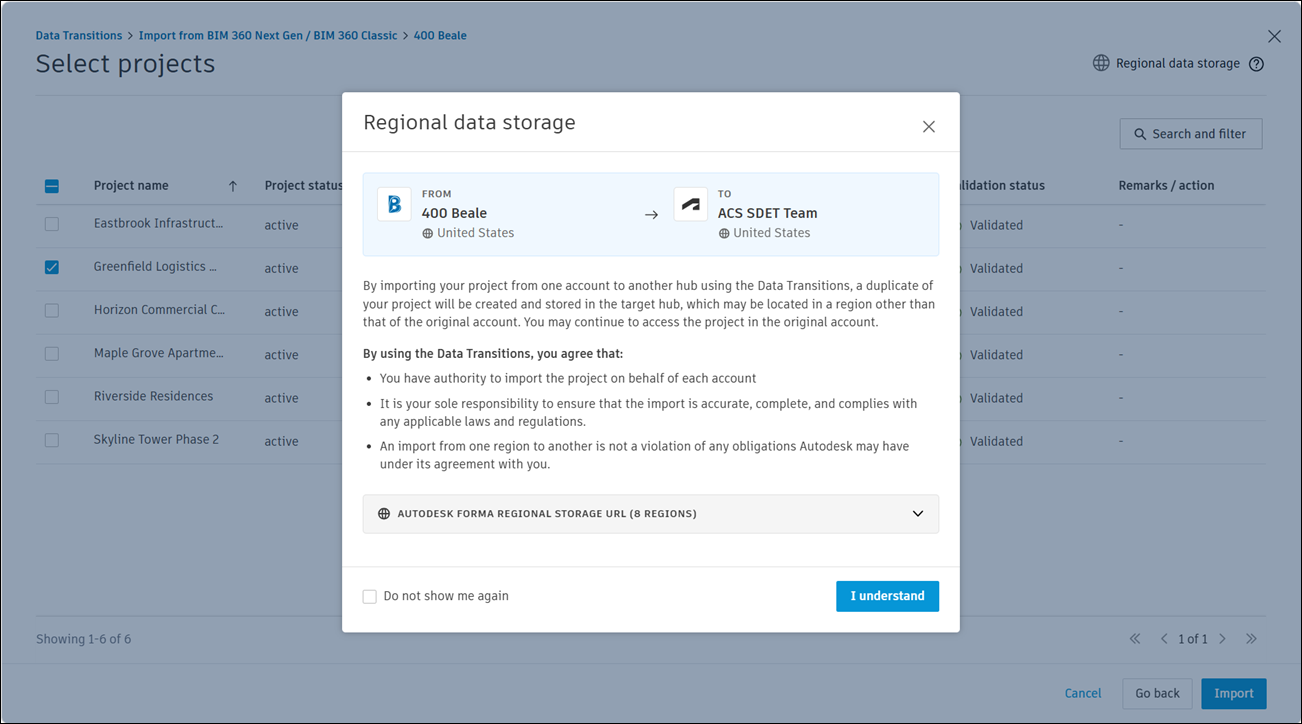Click the Eastbrook Infrastructure project name
Viewport: 1302px width, 724px height.
point(158,224)
